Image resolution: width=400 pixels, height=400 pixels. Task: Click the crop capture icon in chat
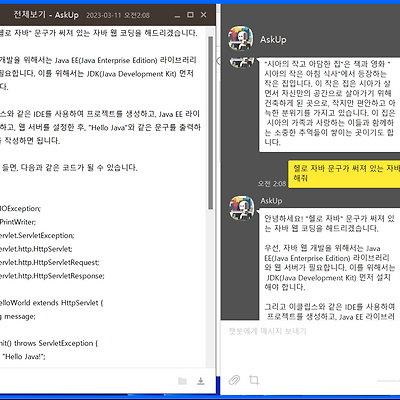click(x=254, y=380)
